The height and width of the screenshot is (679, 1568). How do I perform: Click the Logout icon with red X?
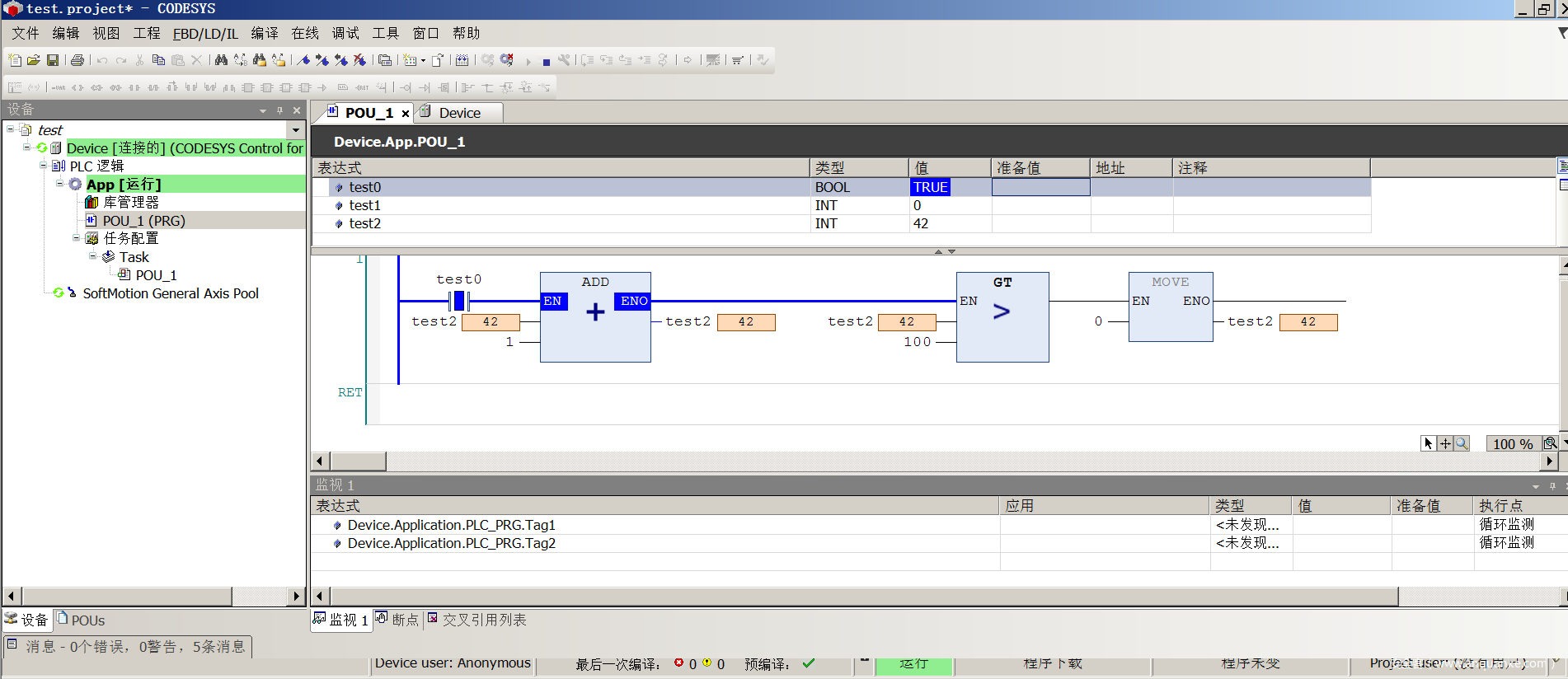pyautogui.click(x=507, y=60)
